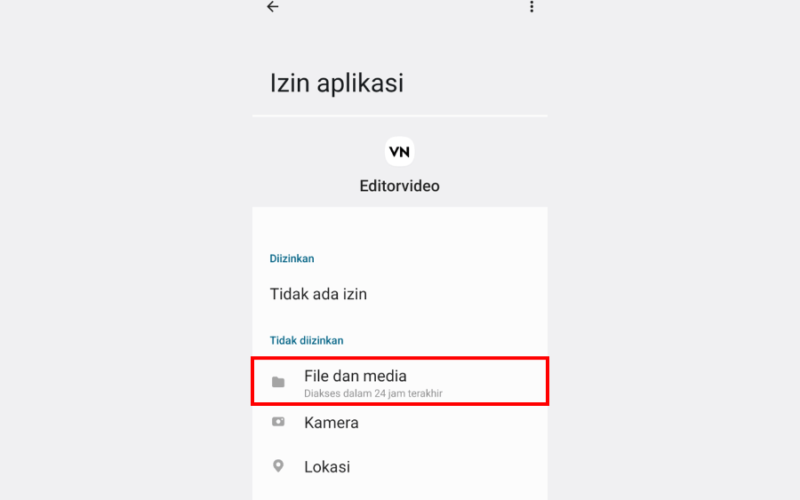
Task: Tap the Diakses dalam 24 jam terakhir subtitle
Action: (373, 393)
